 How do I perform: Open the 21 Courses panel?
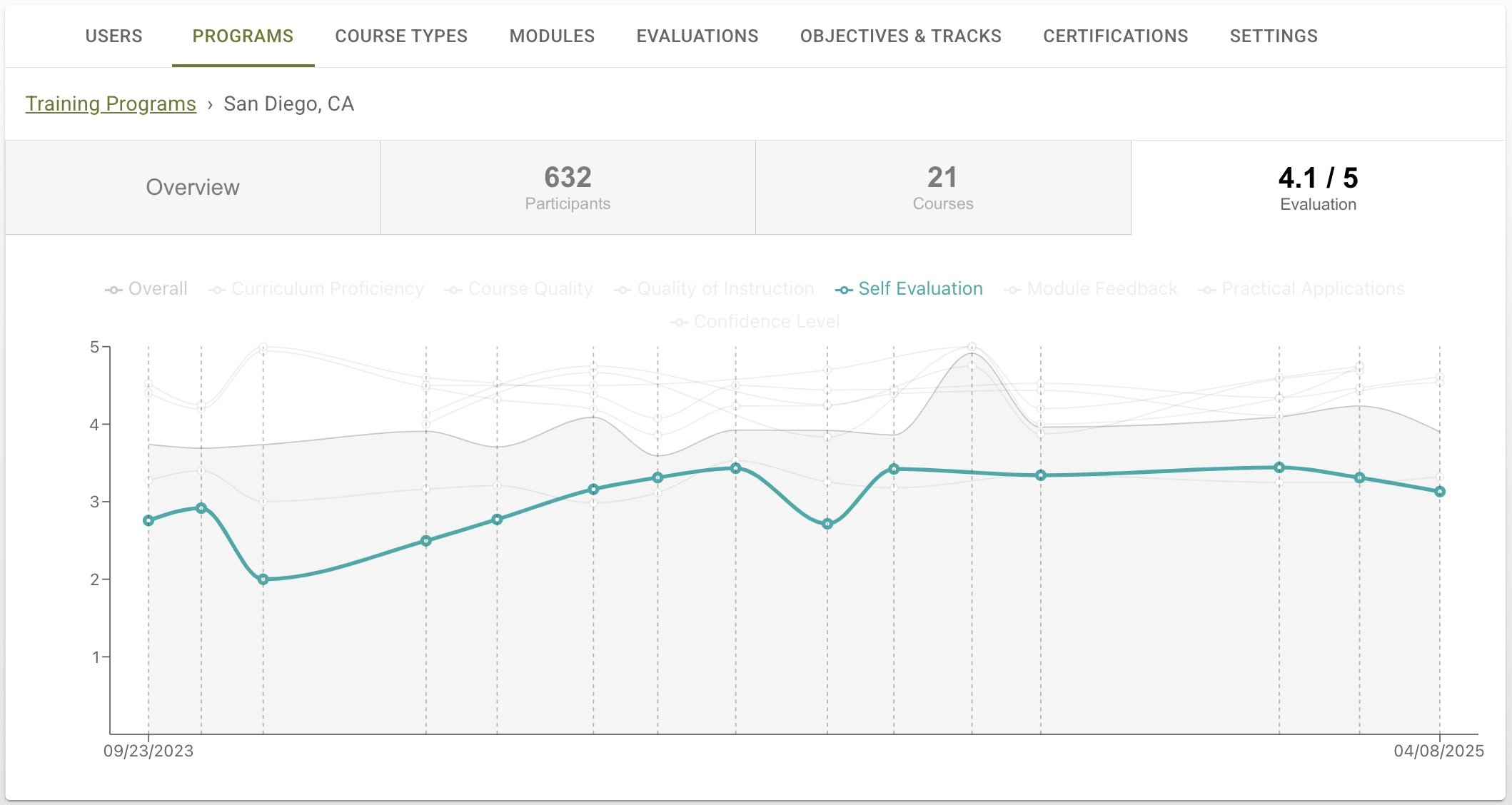[x=942, y=188]
